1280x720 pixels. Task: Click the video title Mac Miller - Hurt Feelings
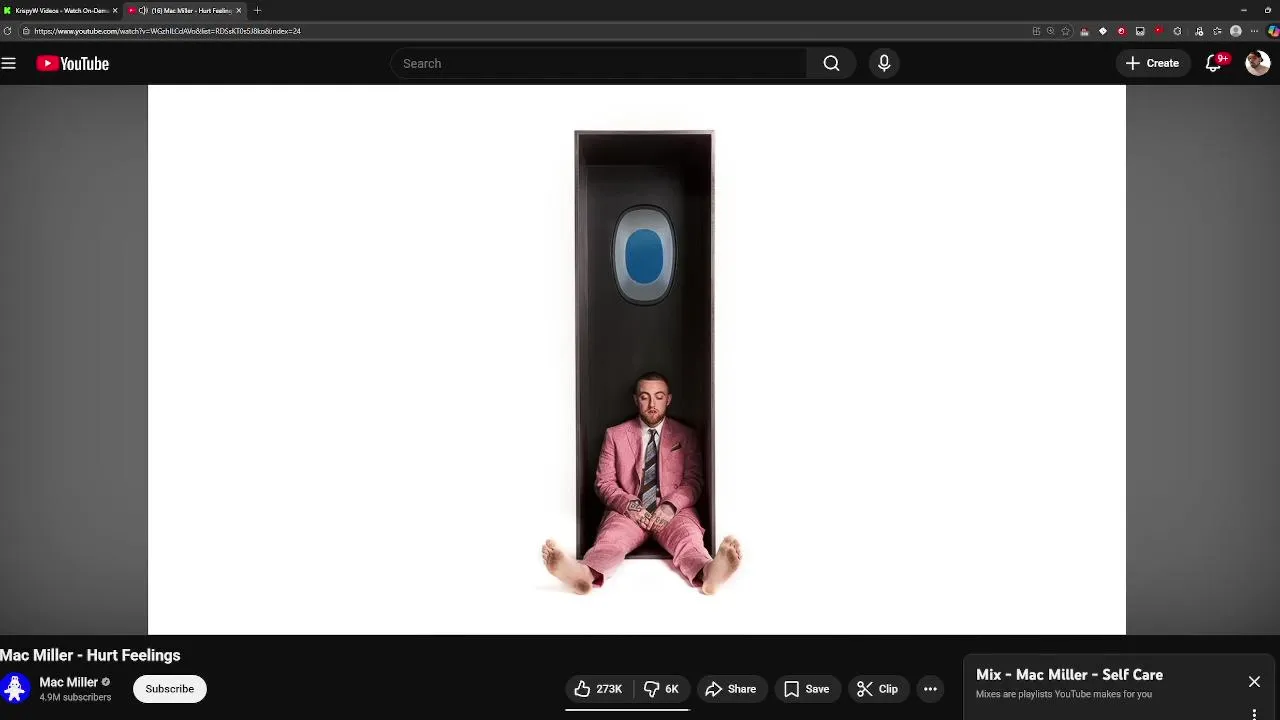click(x=90, y=655)
